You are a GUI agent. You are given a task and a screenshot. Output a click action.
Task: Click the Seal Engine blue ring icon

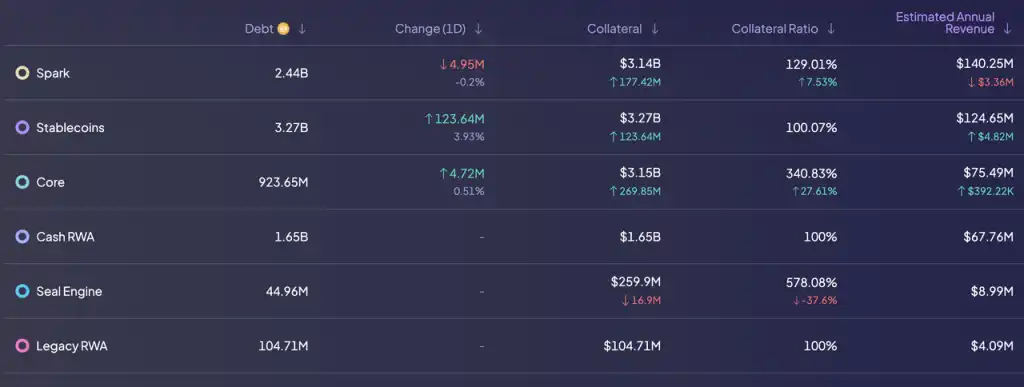click(22, 291)
